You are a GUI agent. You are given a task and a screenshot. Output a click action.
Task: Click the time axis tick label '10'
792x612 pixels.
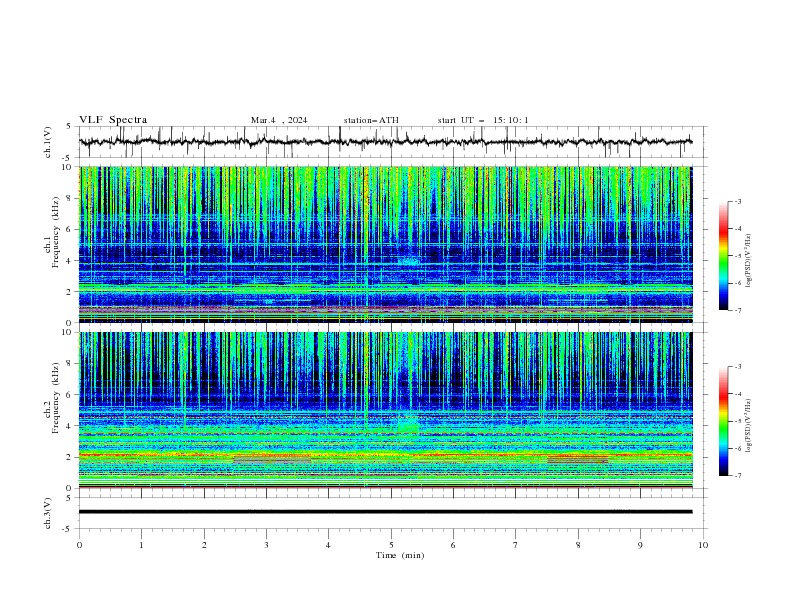[x=703, y=545]
